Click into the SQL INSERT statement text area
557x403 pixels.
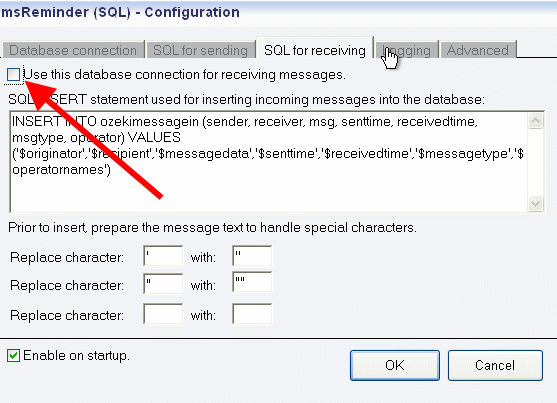click(269, 162)
